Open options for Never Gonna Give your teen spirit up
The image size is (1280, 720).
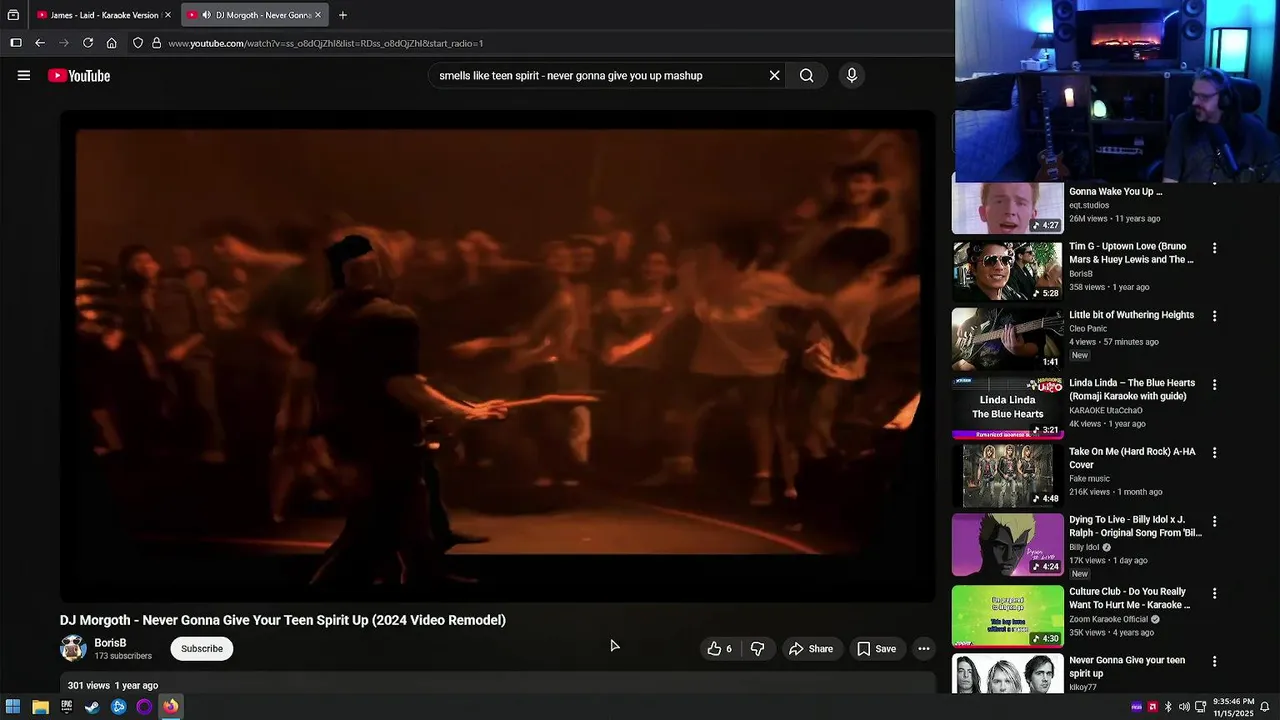click(1215, 662)
